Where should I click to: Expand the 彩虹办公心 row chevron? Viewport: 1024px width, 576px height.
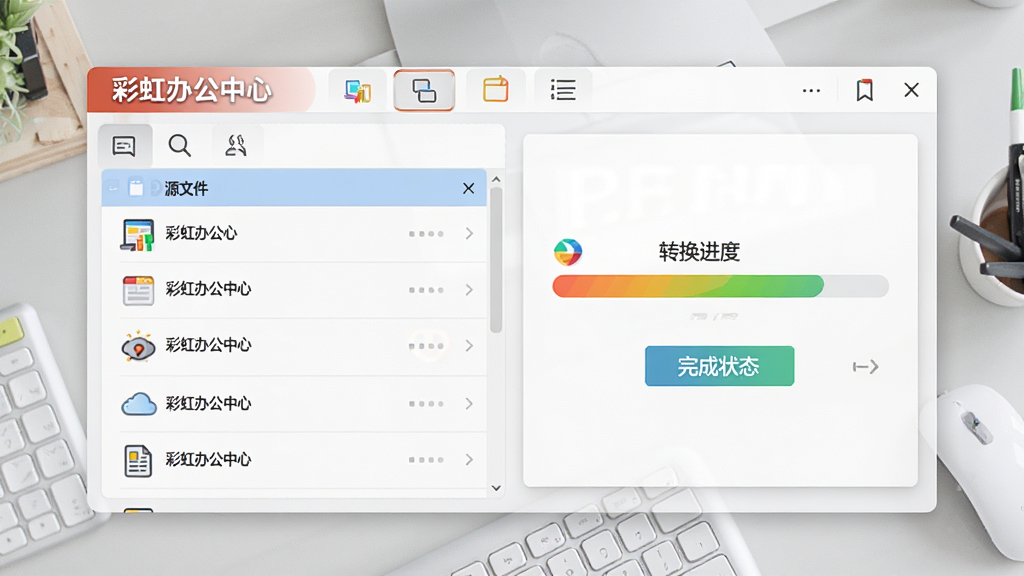(469, 233)
